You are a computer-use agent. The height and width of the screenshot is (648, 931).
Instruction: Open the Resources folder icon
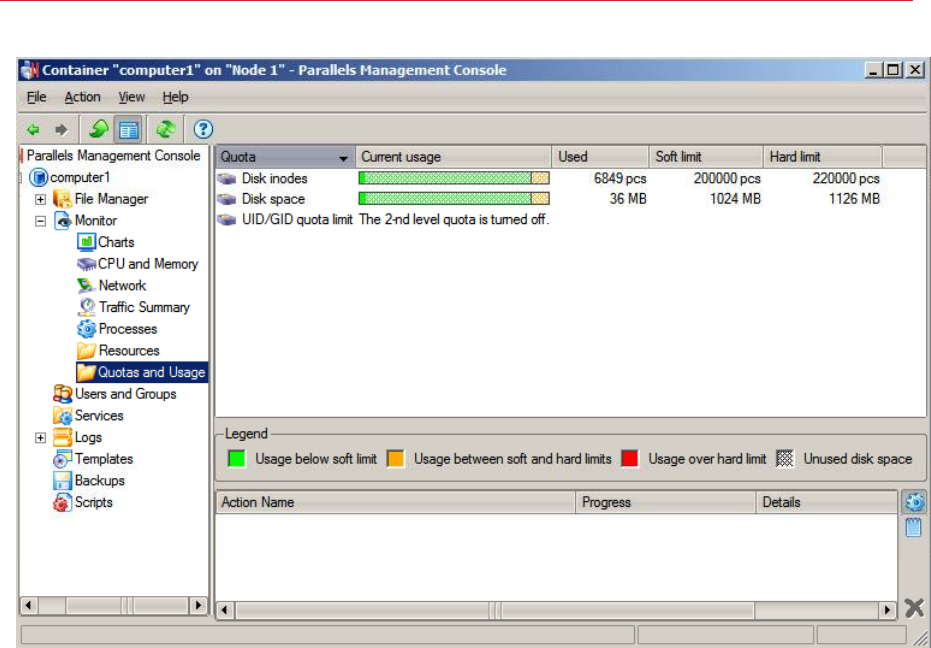click(x=87, y=350)
